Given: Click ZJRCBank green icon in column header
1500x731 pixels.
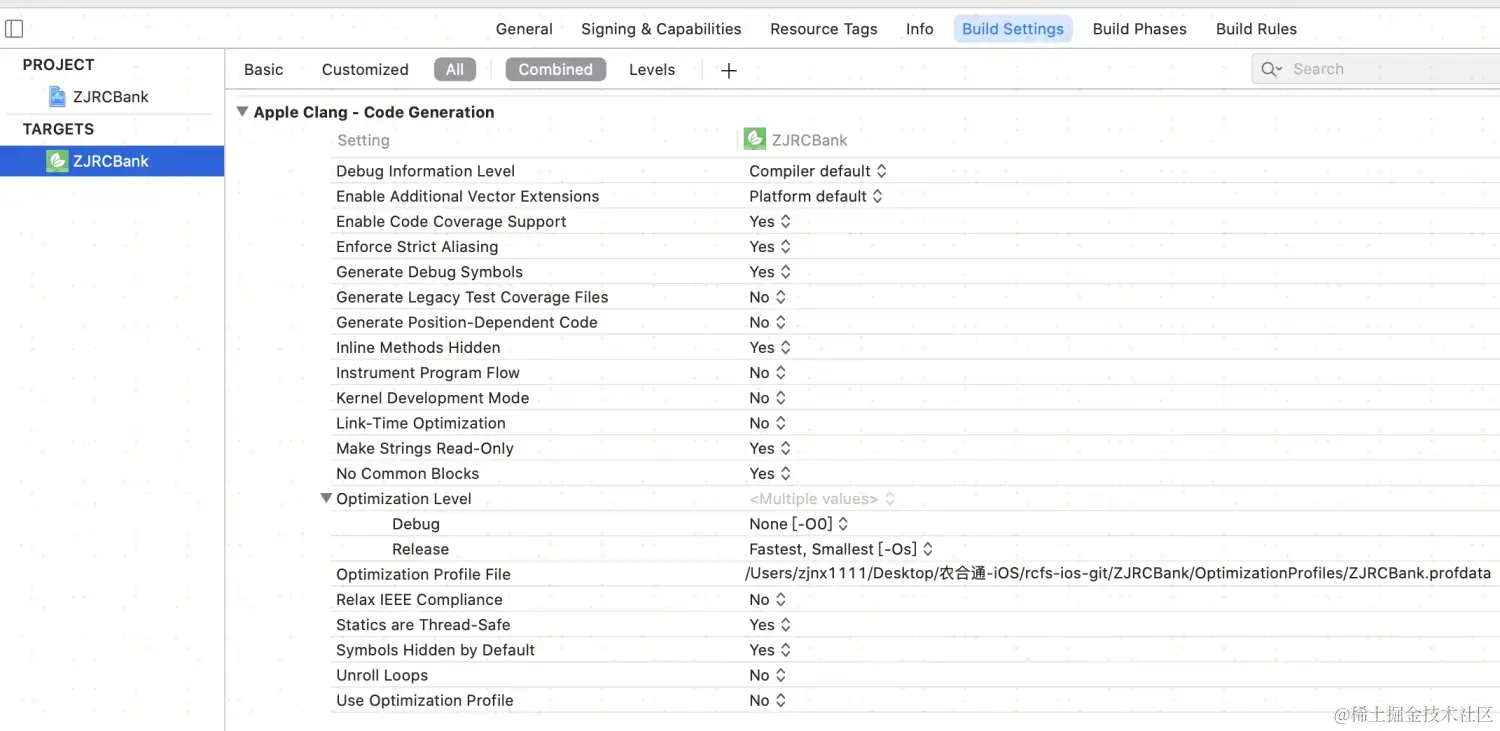Looking at the screenshot, I should click(x=755, y=139).
